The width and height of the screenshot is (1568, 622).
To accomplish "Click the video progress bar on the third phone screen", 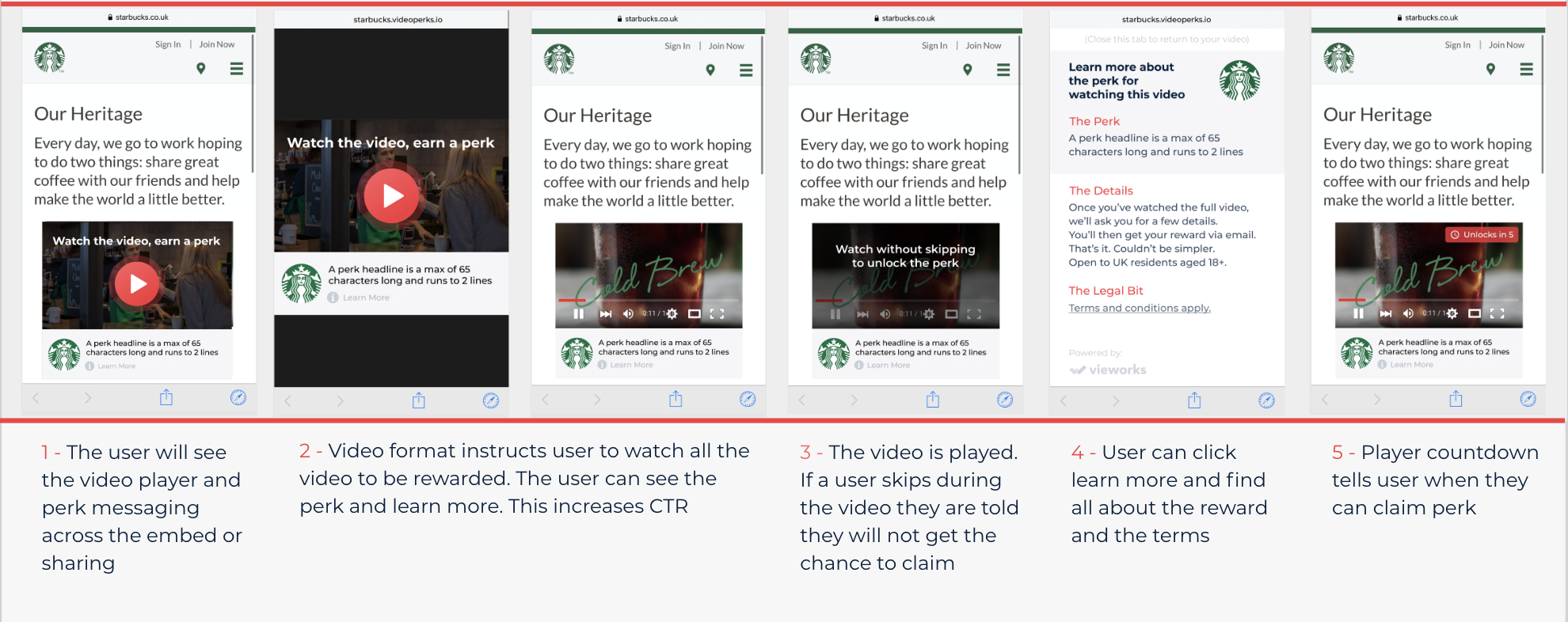I will 649,301.
